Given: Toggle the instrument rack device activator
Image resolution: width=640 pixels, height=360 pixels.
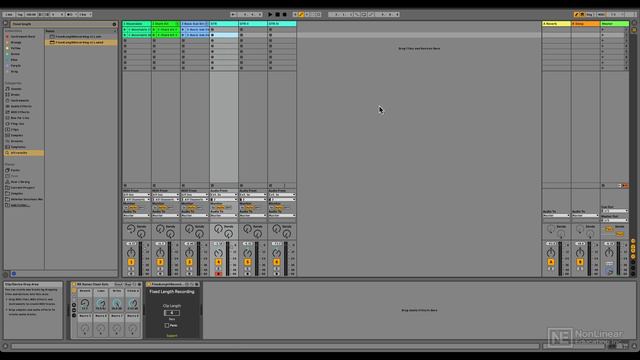Looking at the screenshot, I should (74, 284).
